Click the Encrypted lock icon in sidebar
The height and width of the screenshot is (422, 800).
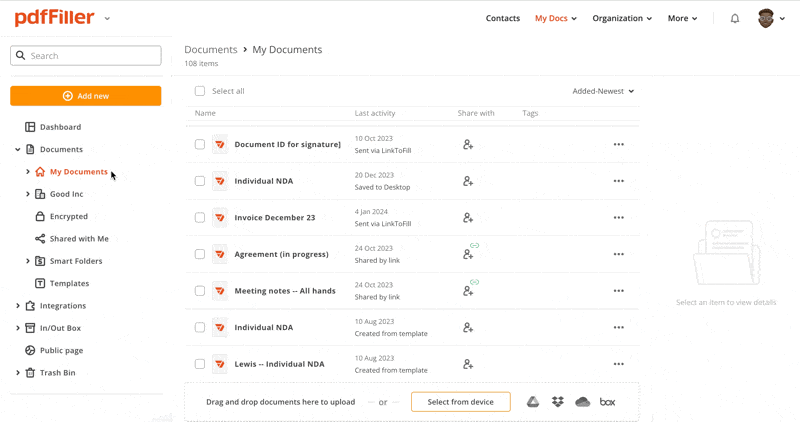40,216
